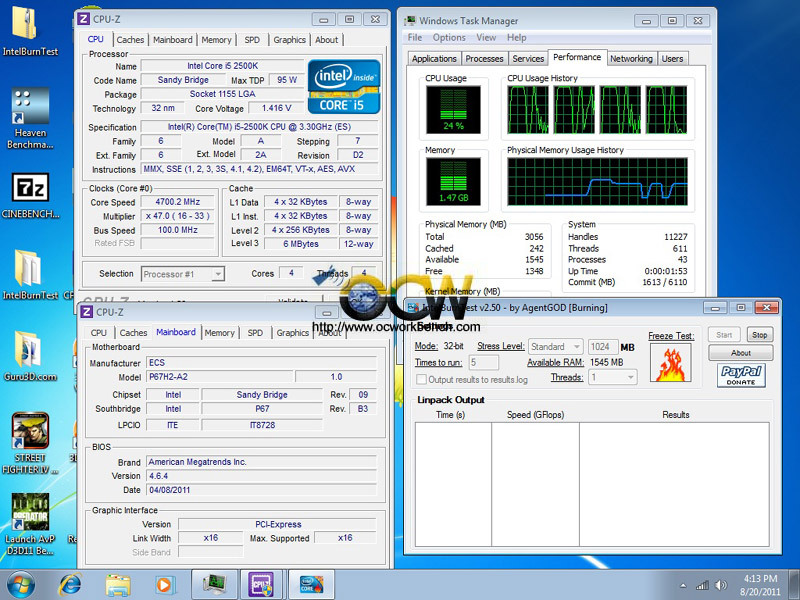Screen dimensions: 800x600
Task: Click the BIOS date 04/08/2011
Action: coord(262,490)
